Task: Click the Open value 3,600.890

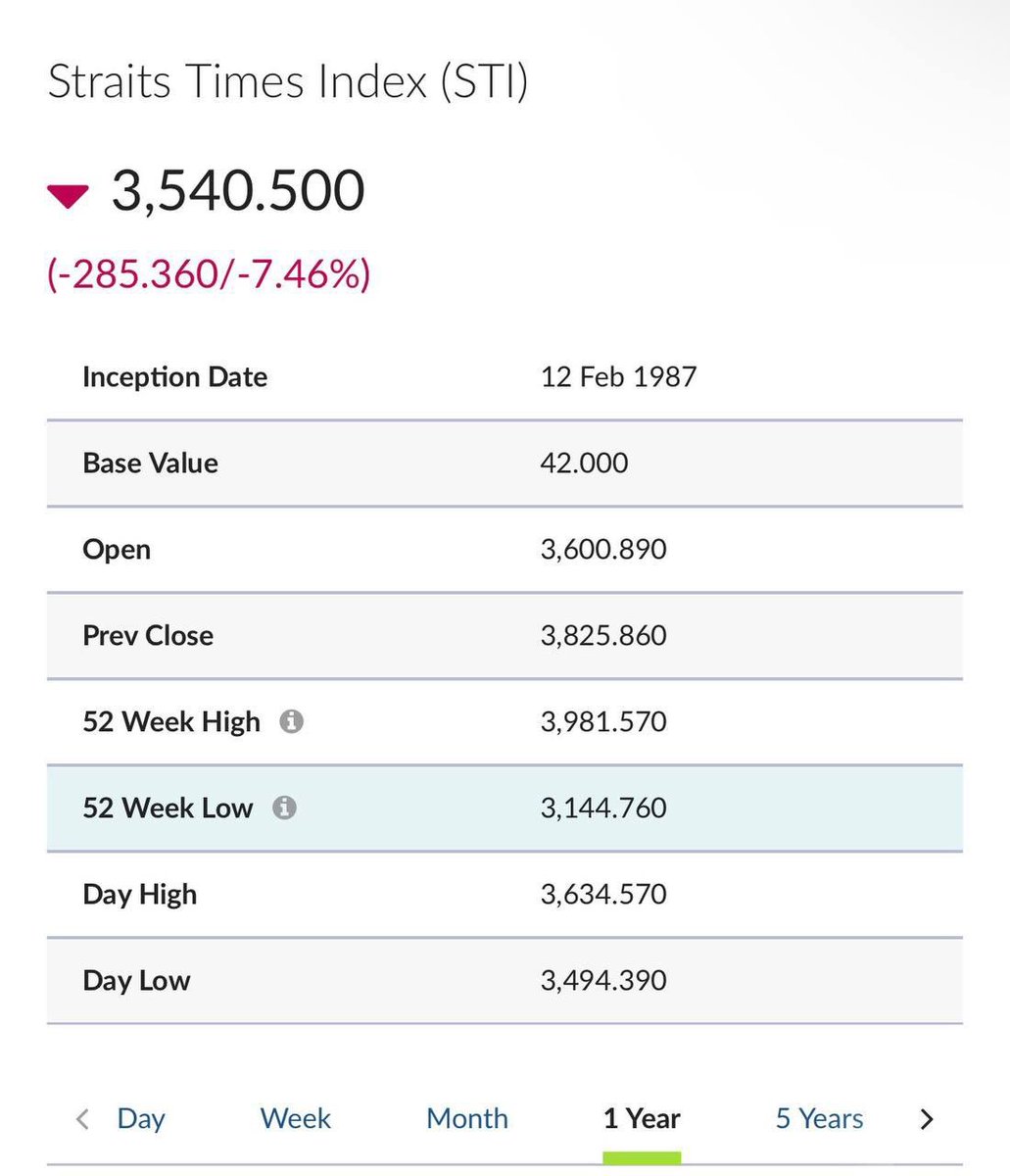Action: click(603, 549)
